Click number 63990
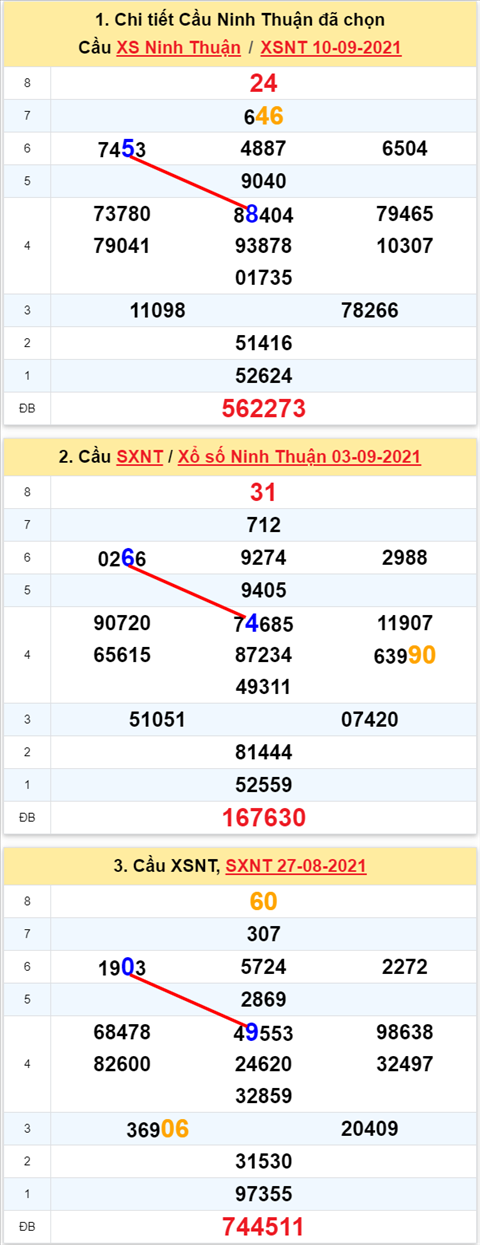This screenshot has height=1245, width=480. pyautogui.click(x=405, y=655)
